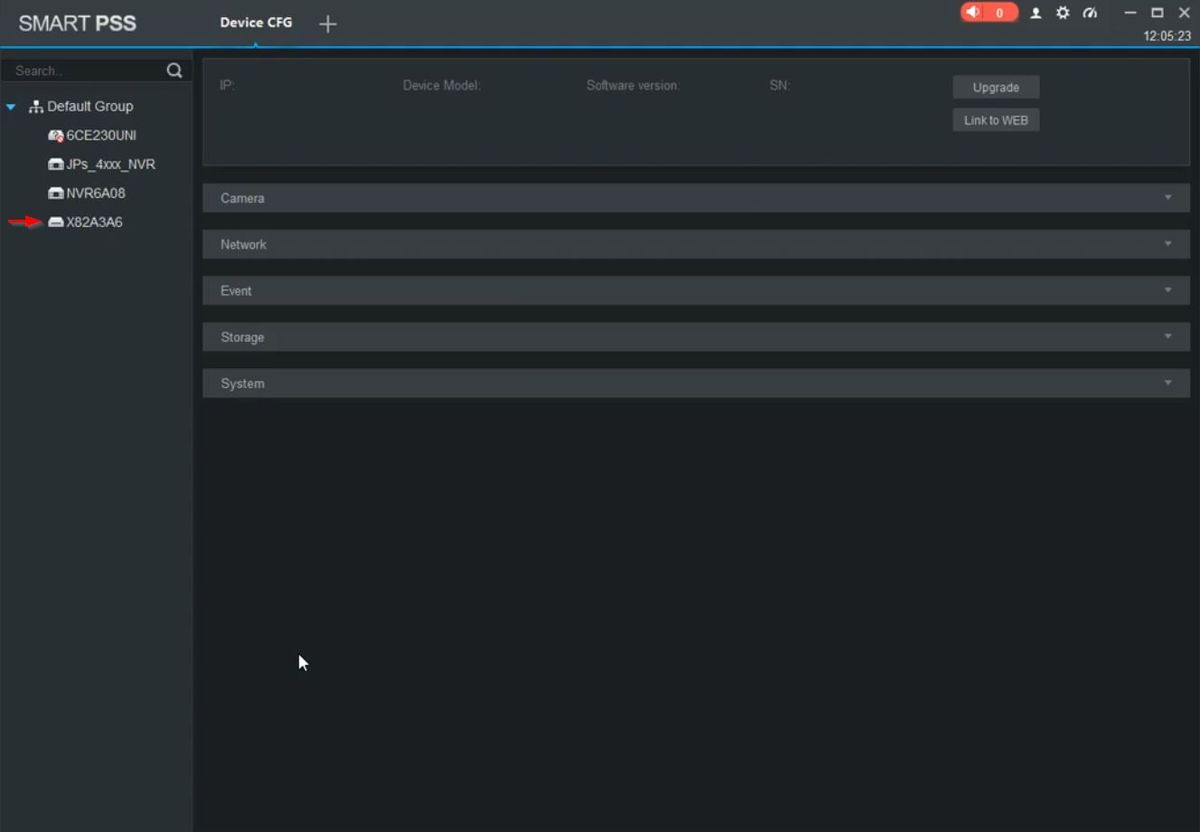Expand the Camera section
The height and width of the screenshot is (832, 1200).
coord(696,198)
